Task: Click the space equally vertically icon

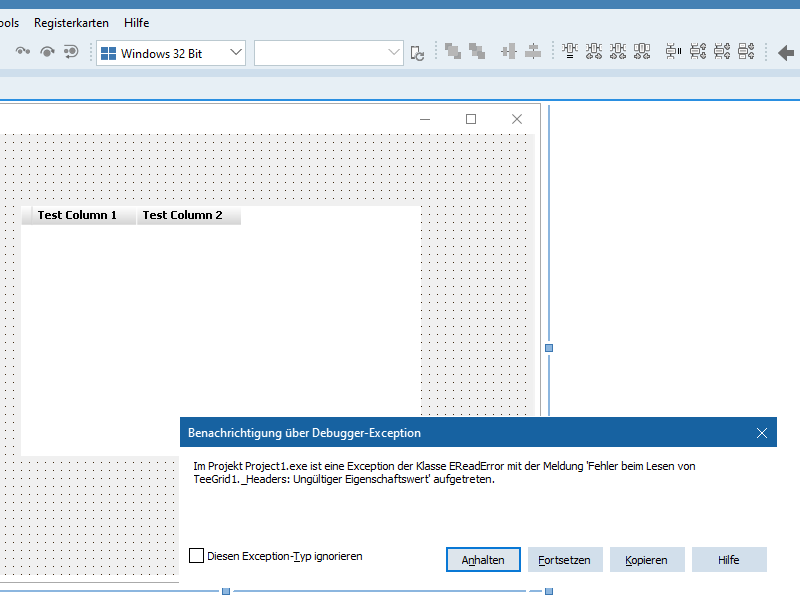Action: click(x=673, y=52)
